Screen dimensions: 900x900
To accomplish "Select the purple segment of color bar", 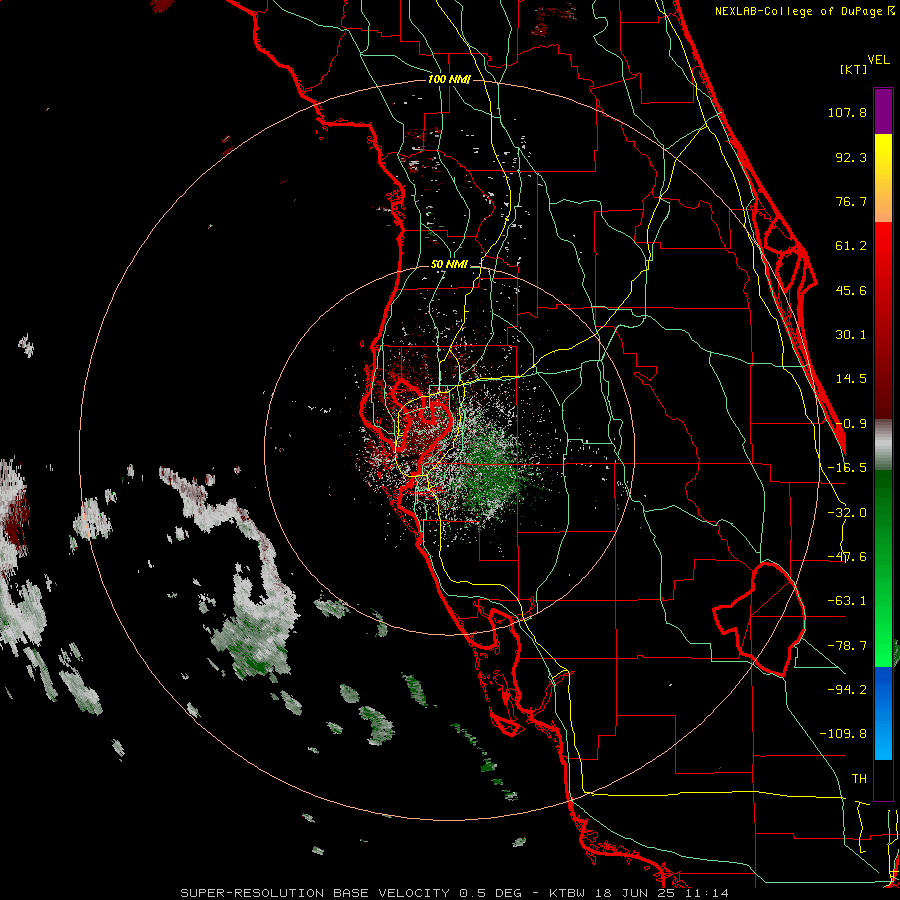I will click(x=883, y=111).
